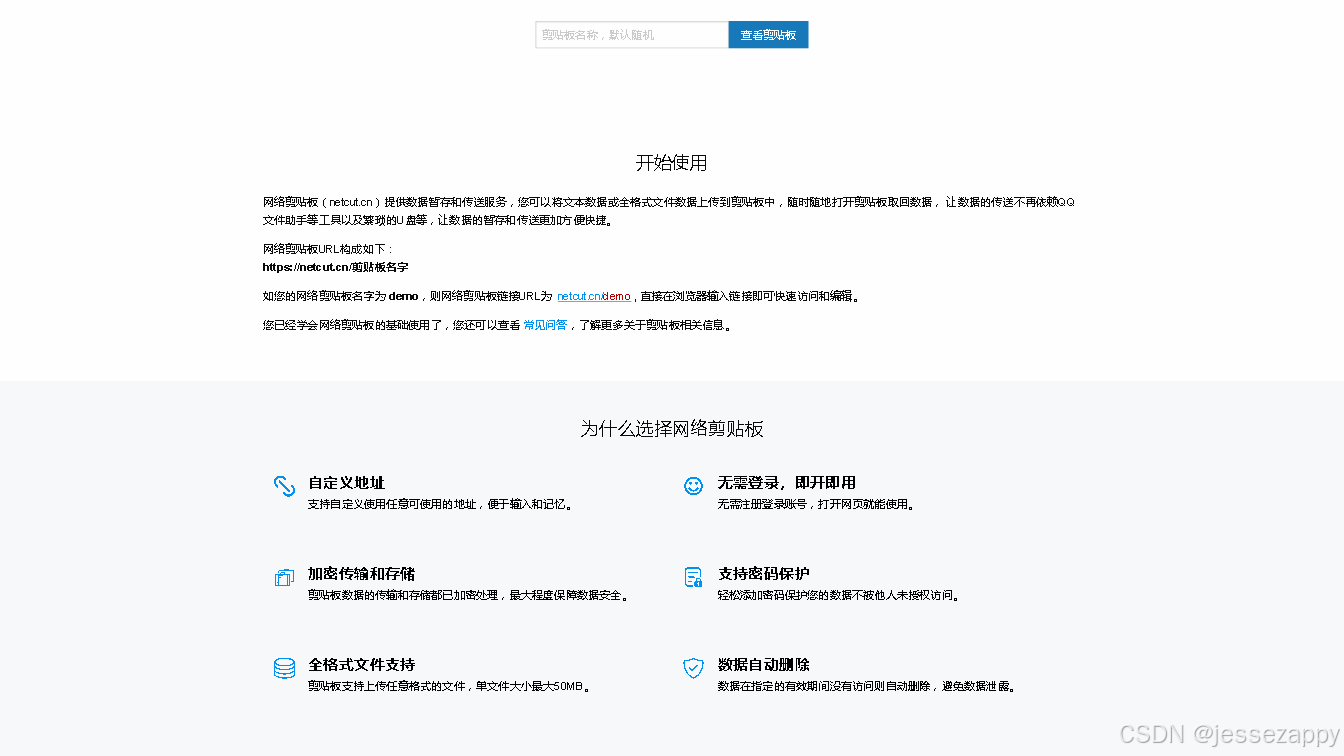Click the locked document icon beside 支持密码保护
This screenshot has width=1344, height=756.
693,577
